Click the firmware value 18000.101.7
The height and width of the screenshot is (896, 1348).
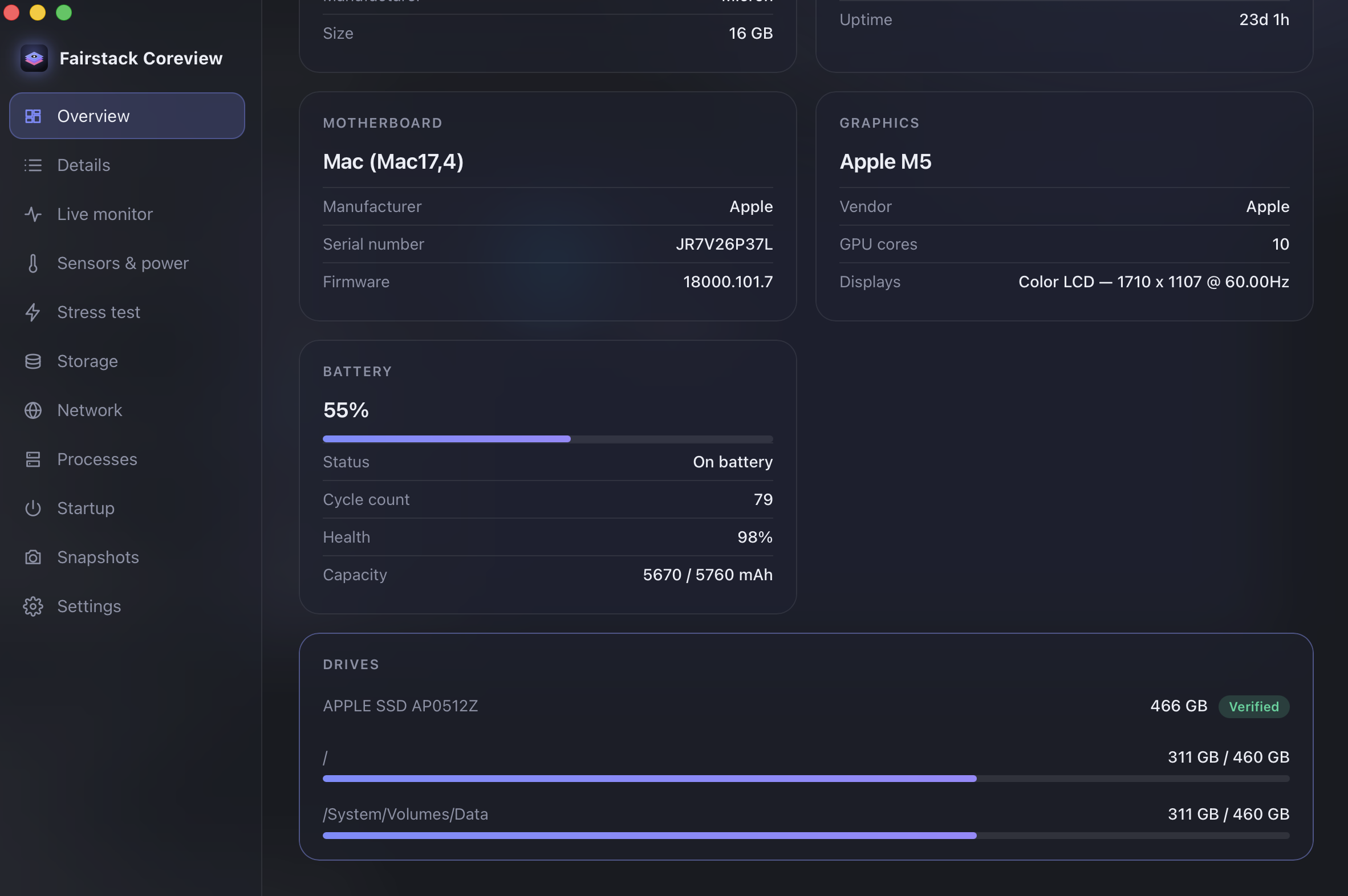(x=728, y=282)
